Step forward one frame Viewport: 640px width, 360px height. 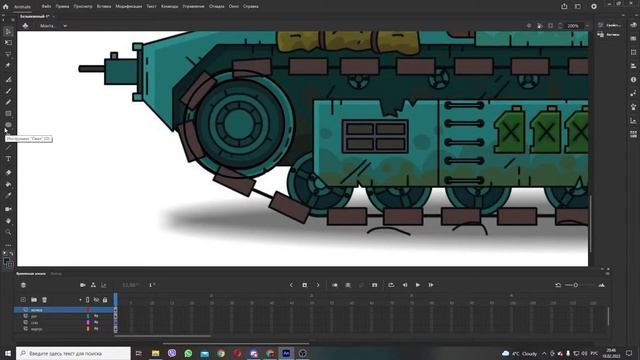[x=431, y=285]
